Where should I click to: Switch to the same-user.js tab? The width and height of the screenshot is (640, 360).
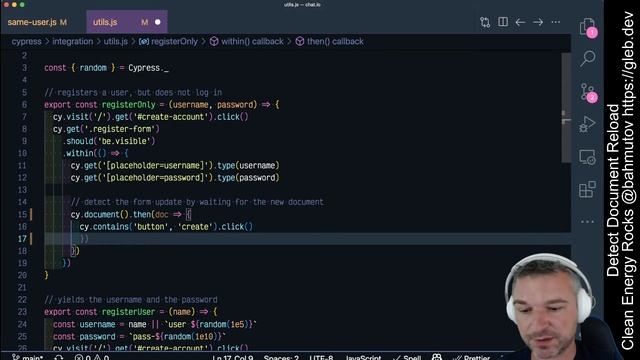(37, 22)
